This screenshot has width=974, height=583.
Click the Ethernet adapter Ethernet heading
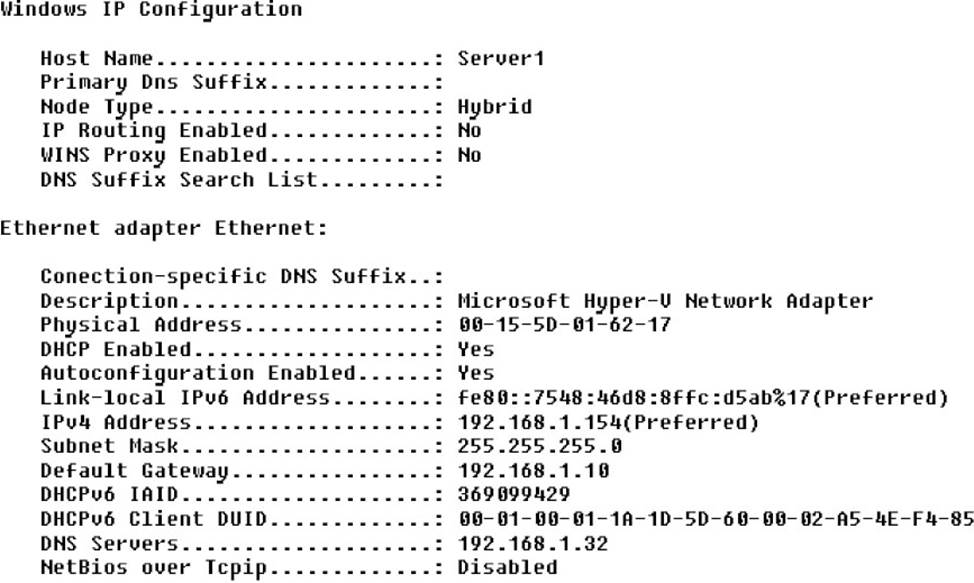(x=163, y=228)
